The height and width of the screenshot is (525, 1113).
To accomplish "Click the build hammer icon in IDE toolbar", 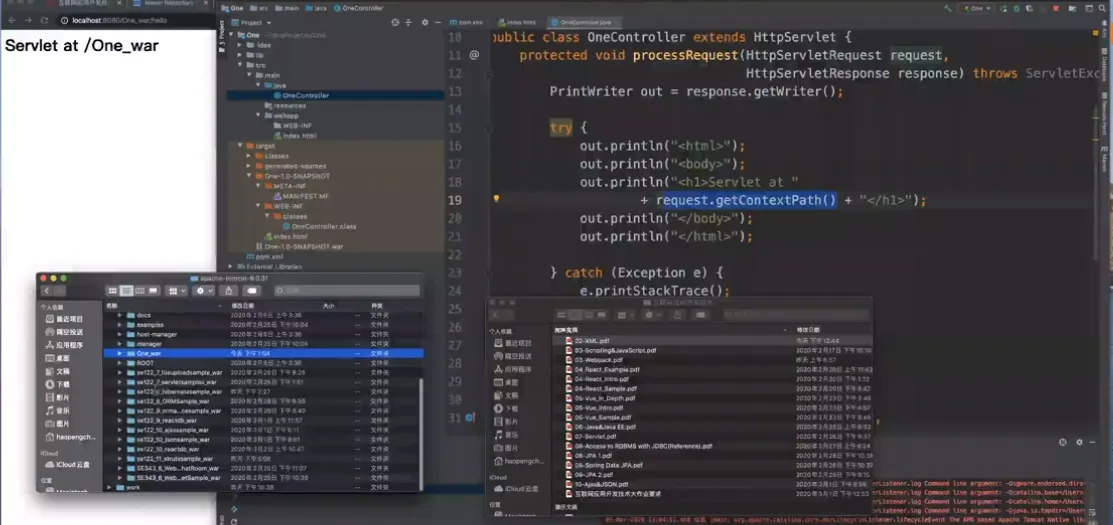I will pyautogui.click(x=948, y=9).
